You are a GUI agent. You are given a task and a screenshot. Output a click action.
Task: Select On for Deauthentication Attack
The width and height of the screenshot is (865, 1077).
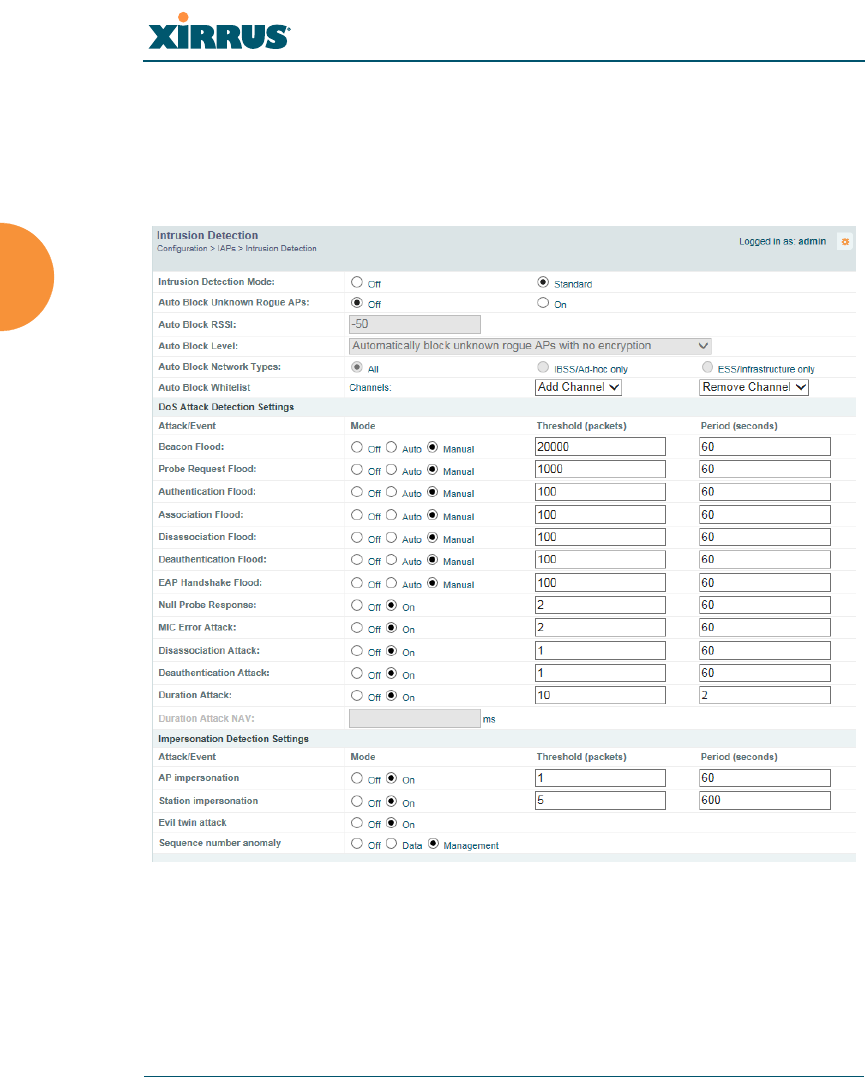391,673
